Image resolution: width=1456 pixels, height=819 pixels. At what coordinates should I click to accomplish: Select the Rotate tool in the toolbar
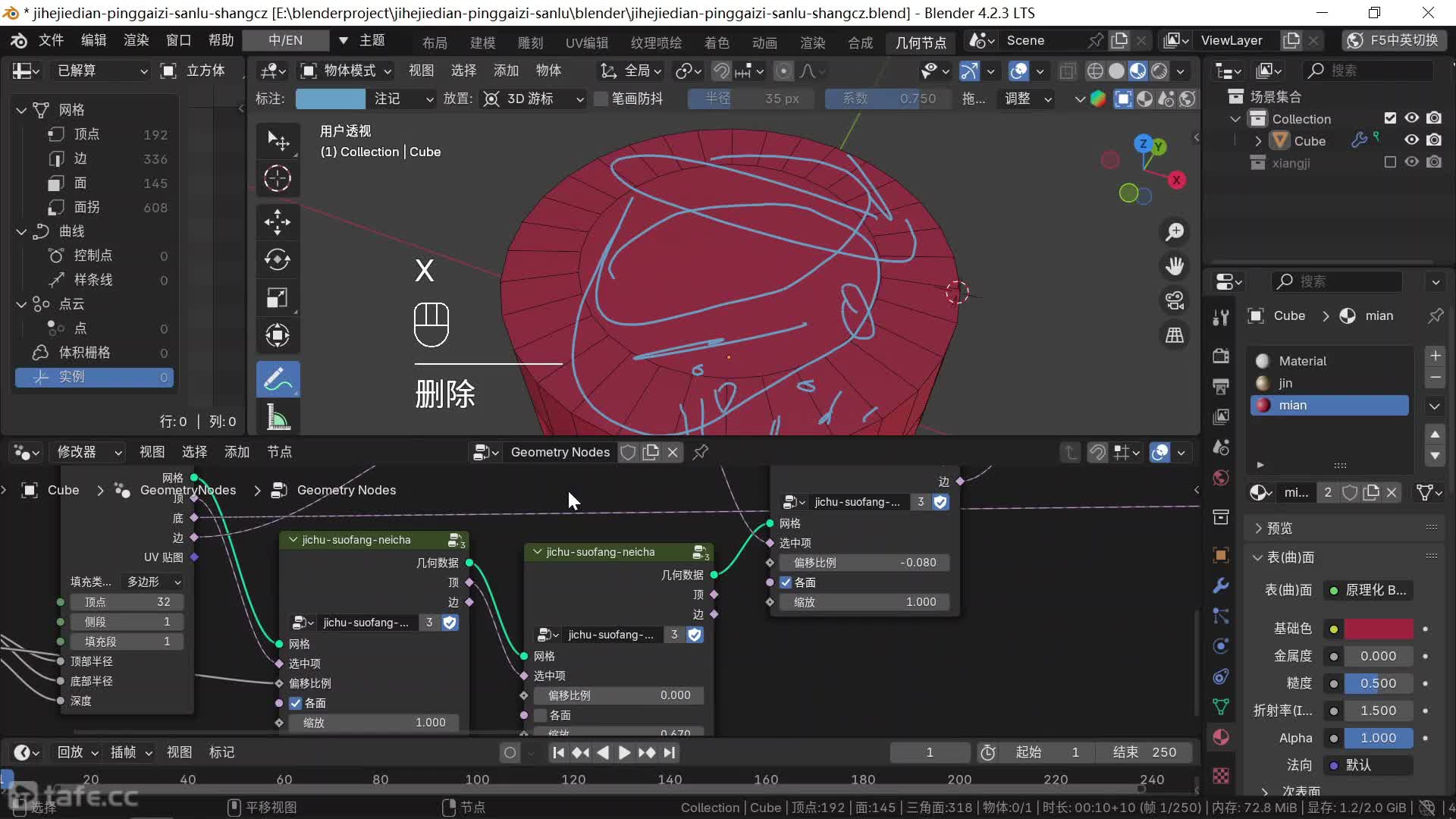point(278,260)
